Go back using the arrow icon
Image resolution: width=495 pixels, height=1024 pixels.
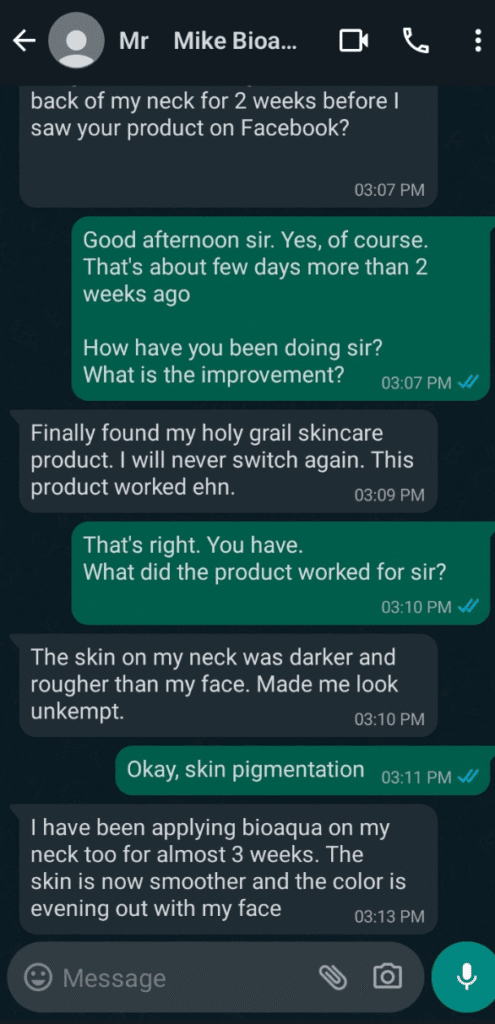[24, 42]
